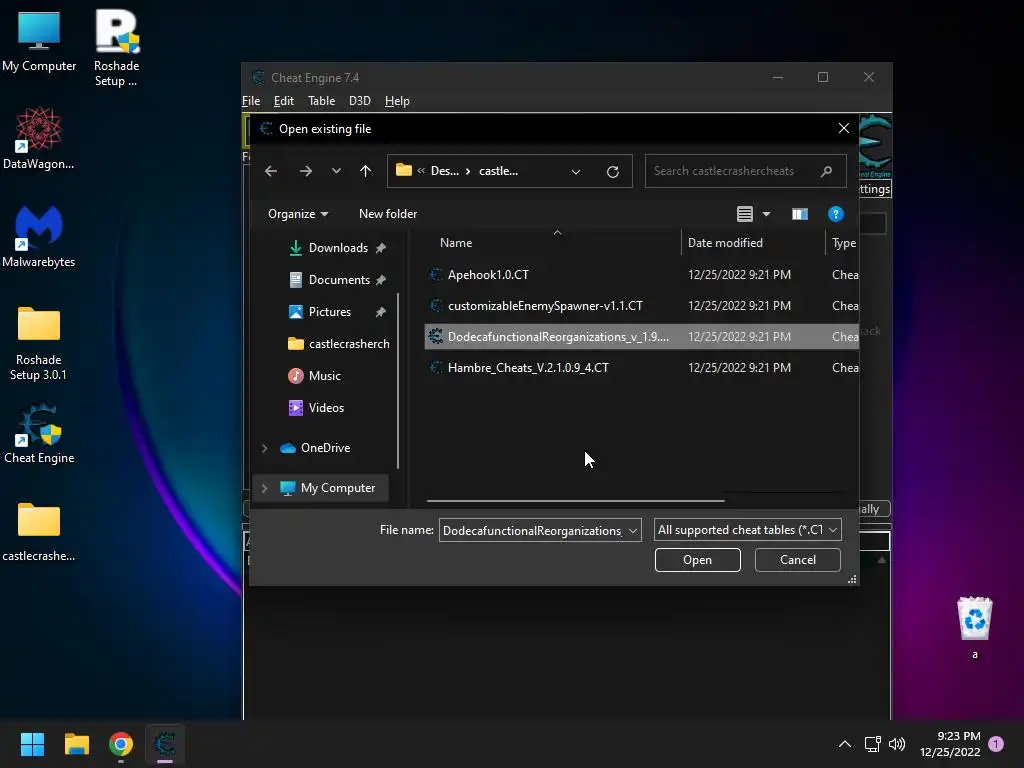Open the D3D menu in Cheat Engine
This screenshot has height=768, width=1024.
[359, 101]
